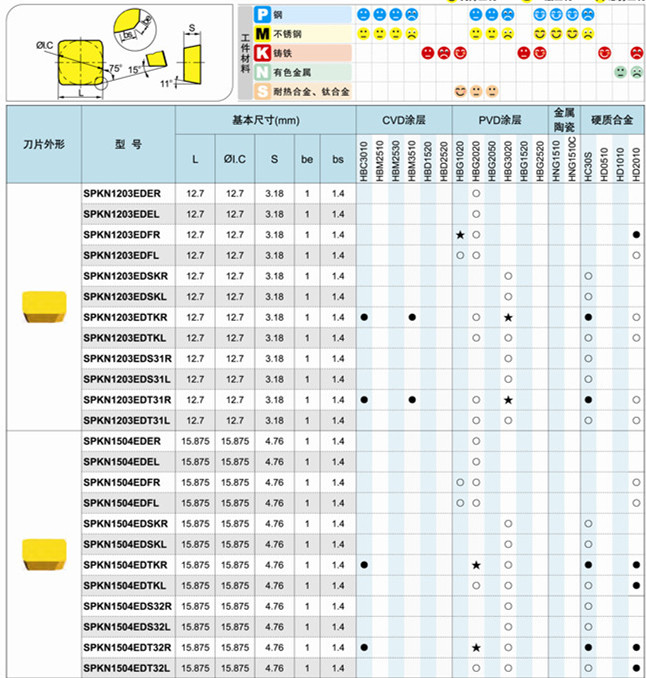
Task: Click the star marker in SPKN1203EDTKR row
Action: pos(508,317)
